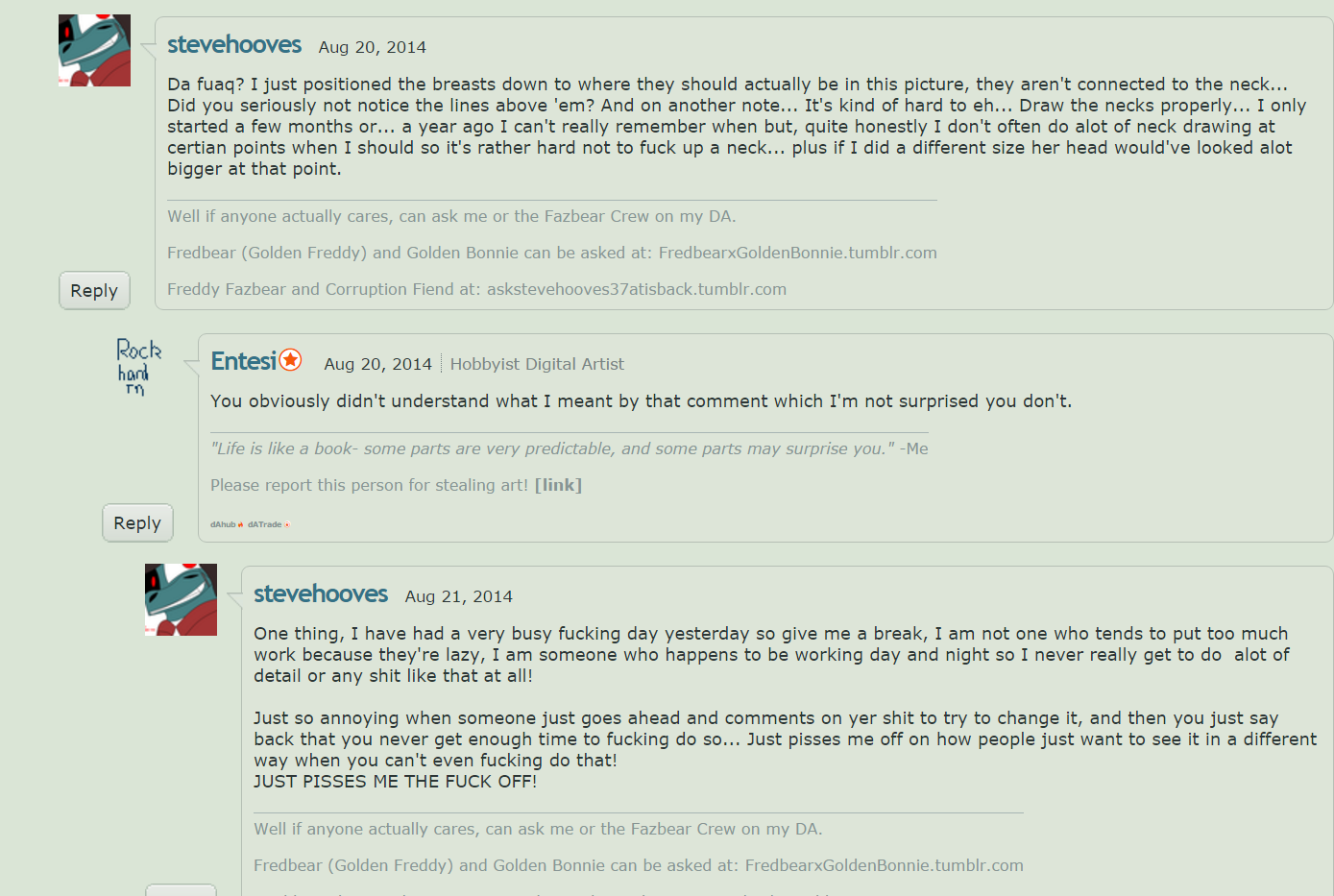Click Entesi's orange star badge icon

[x=290, y=360]
